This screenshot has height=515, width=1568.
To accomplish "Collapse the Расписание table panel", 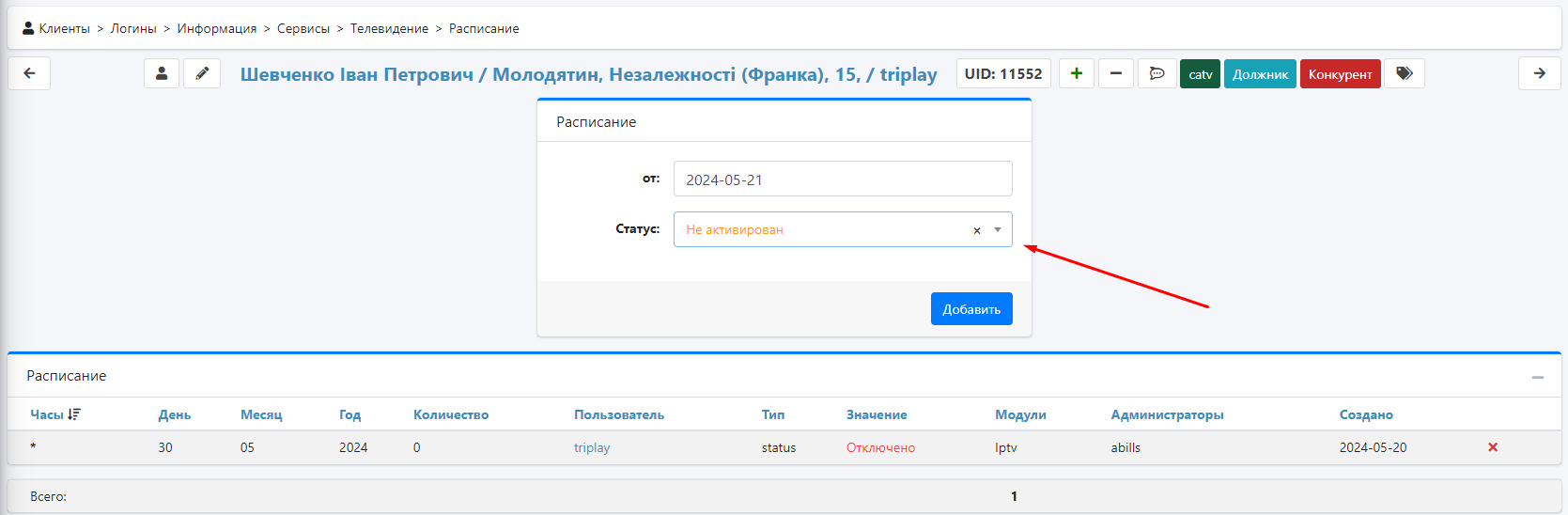I will coord(1537,377).
